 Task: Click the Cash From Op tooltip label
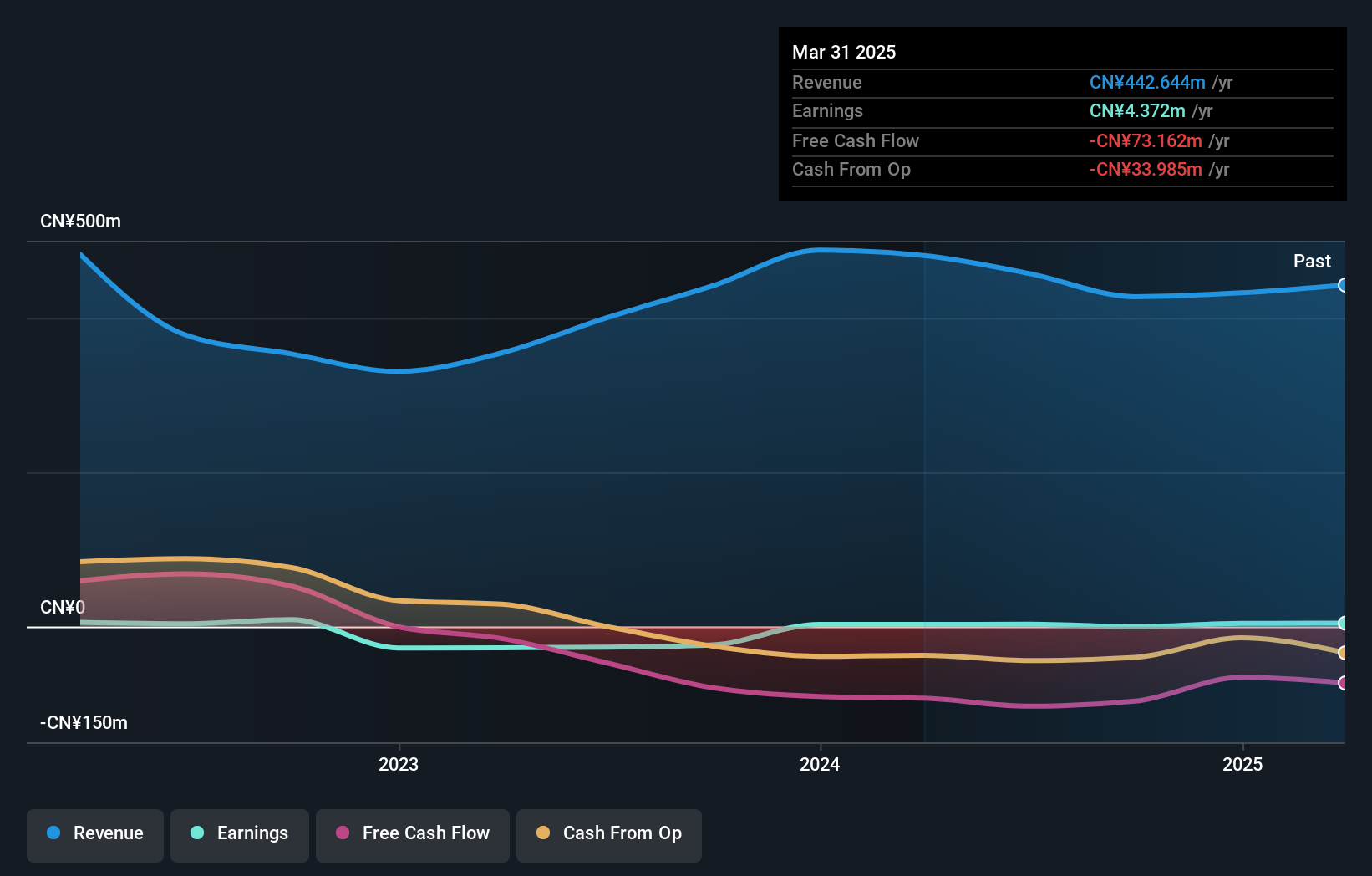pyautogui.click(x=851, y=169)
